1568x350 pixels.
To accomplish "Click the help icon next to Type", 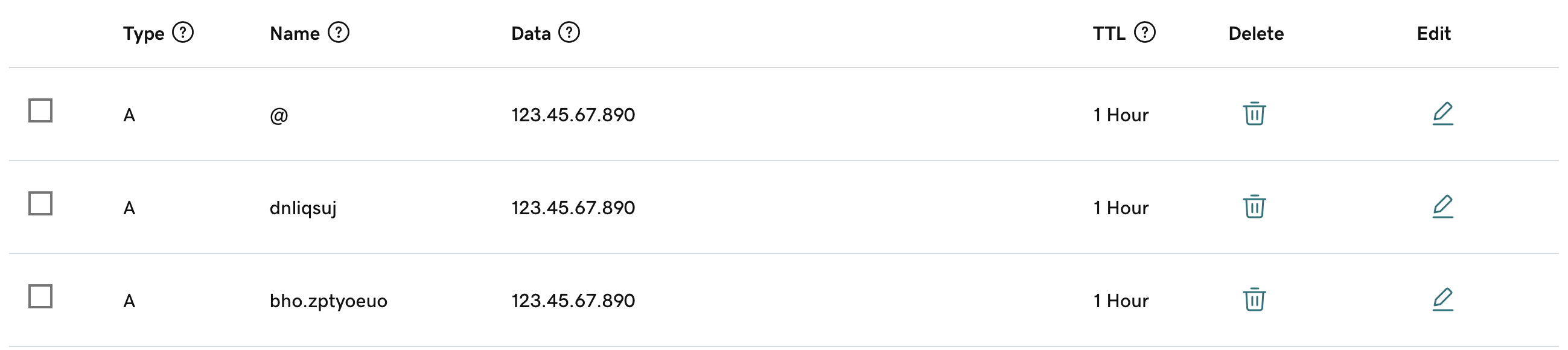I will pyautogui.click(x=183, y=32).
